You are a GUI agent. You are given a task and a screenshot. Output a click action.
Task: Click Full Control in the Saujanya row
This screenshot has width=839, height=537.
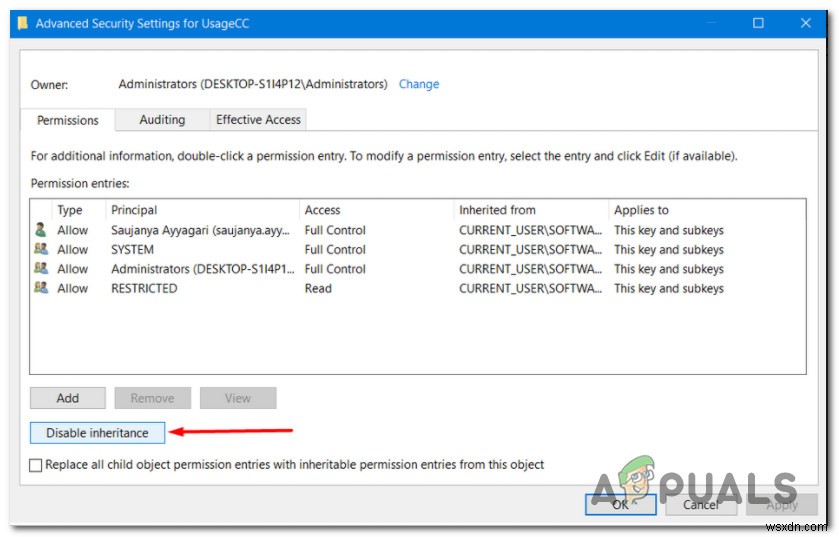click(x=335, y=231)
